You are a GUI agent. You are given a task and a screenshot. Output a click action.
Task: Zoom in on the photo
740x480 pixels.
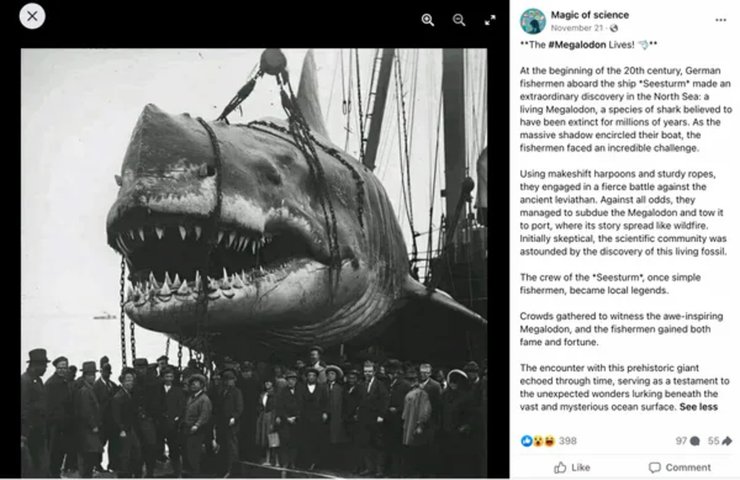(428, 20)
